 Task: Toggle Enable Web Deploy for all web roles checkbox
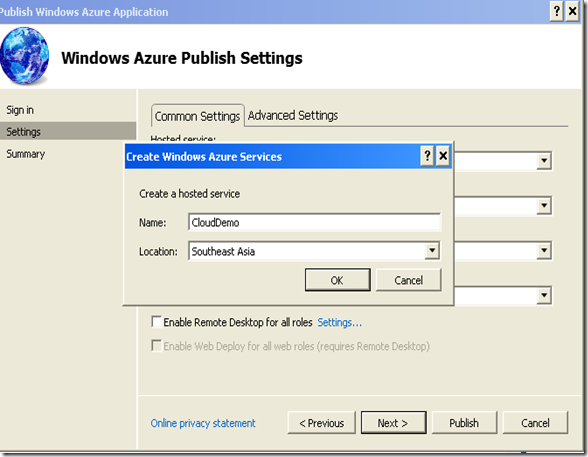pyautogui.click(x=156, y=345)
